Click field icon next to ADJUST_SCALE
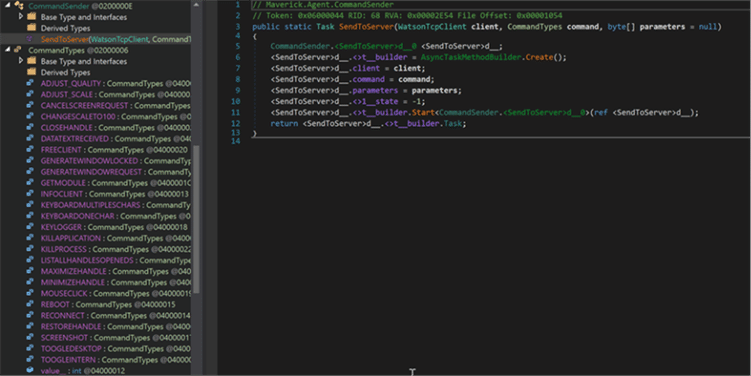This screenshot has width=751, height=376. point(30,94)
